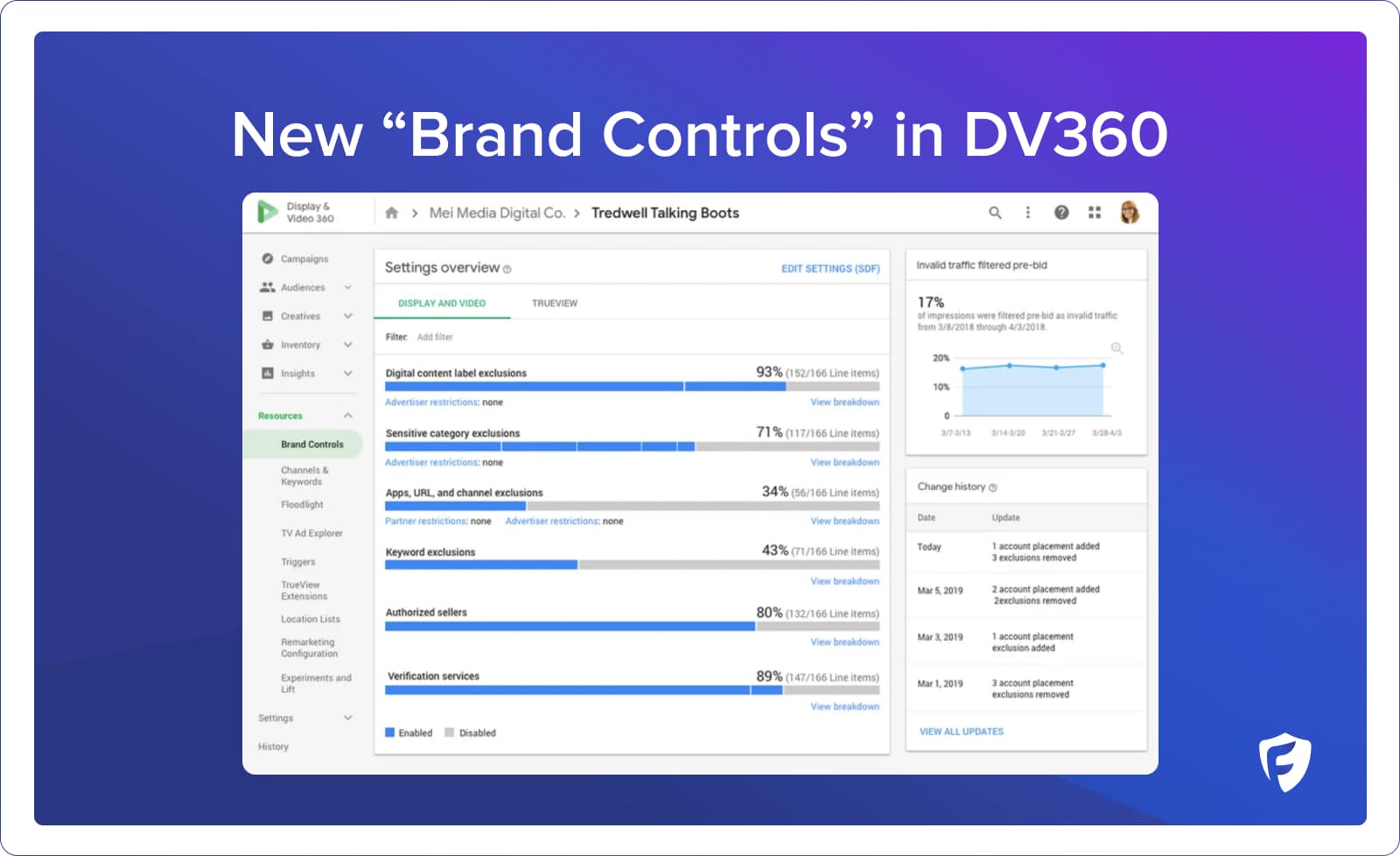1400x856 pixels.
Task: Select the Display and Video tab
Action: pyautogui.click(x=442, y=304)
